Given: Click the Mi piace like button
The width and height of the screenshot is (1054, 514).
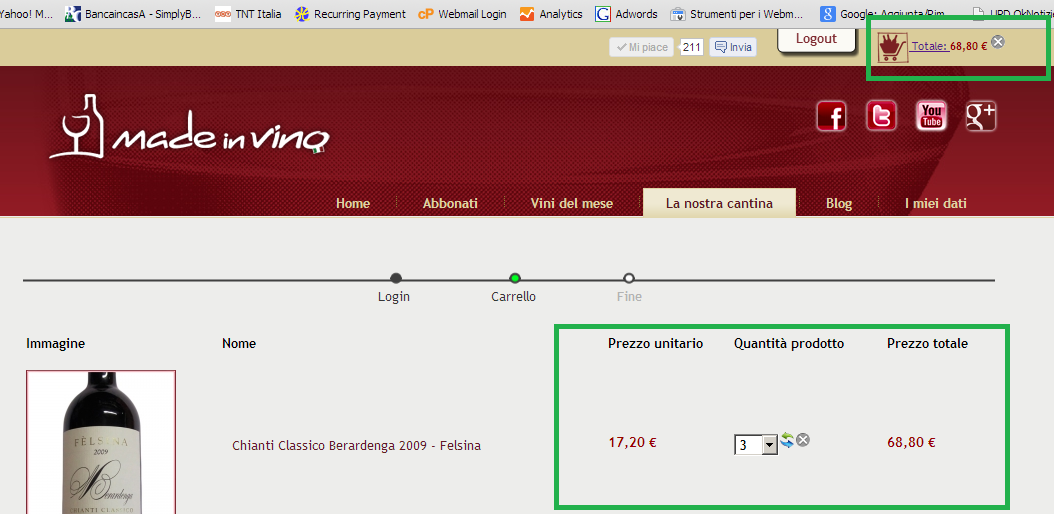Looking at the screenshot, I should (x=641, y=47).
